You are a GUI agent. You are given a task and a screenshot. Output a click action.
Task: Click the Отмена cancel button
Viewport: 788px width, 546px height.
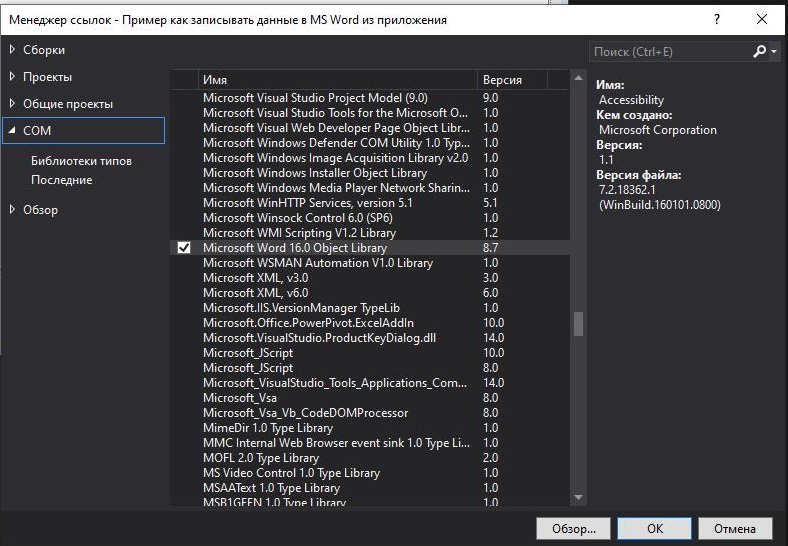[735, 528]
